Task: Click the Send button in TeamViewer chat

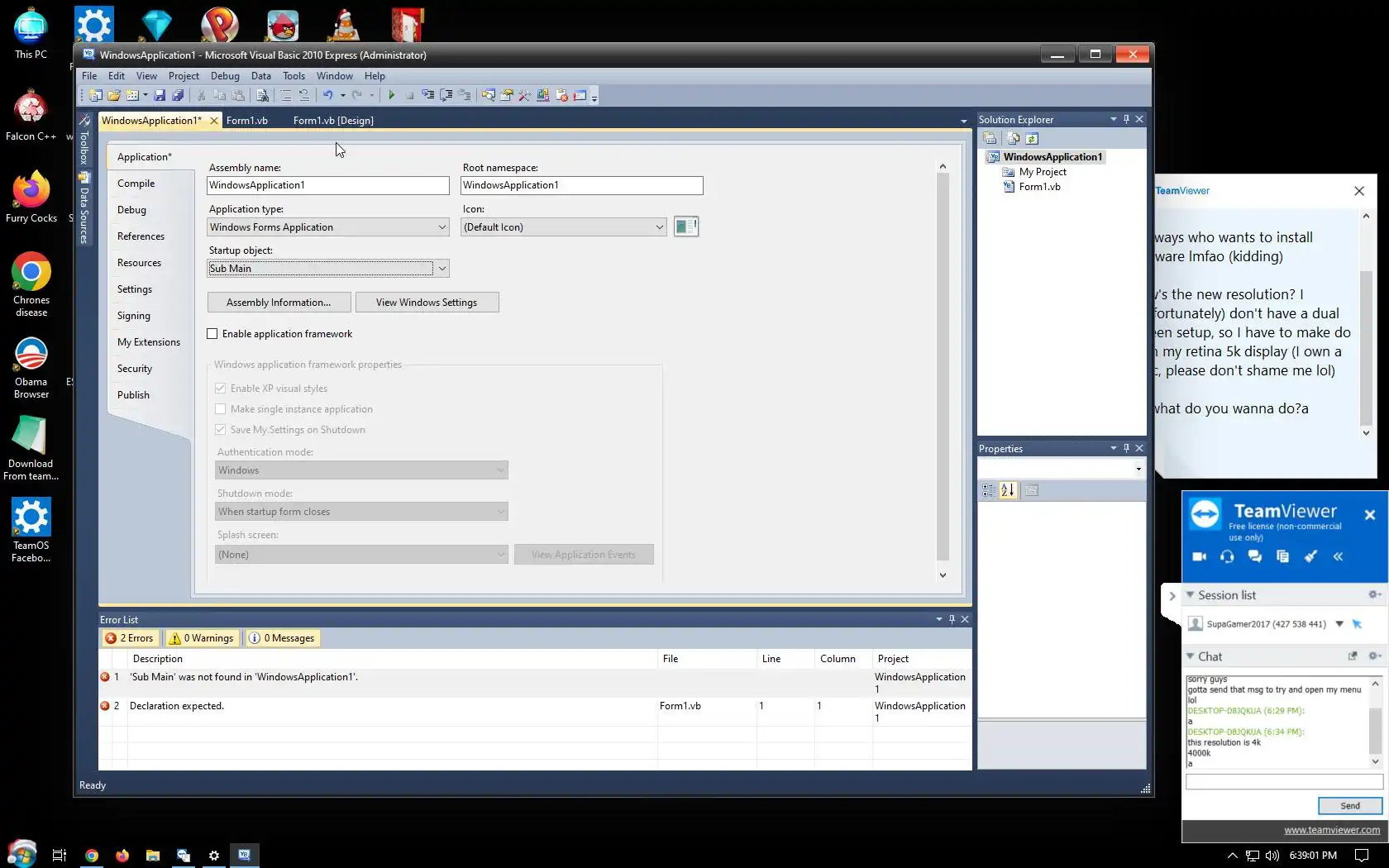Action: [1350, 806]
